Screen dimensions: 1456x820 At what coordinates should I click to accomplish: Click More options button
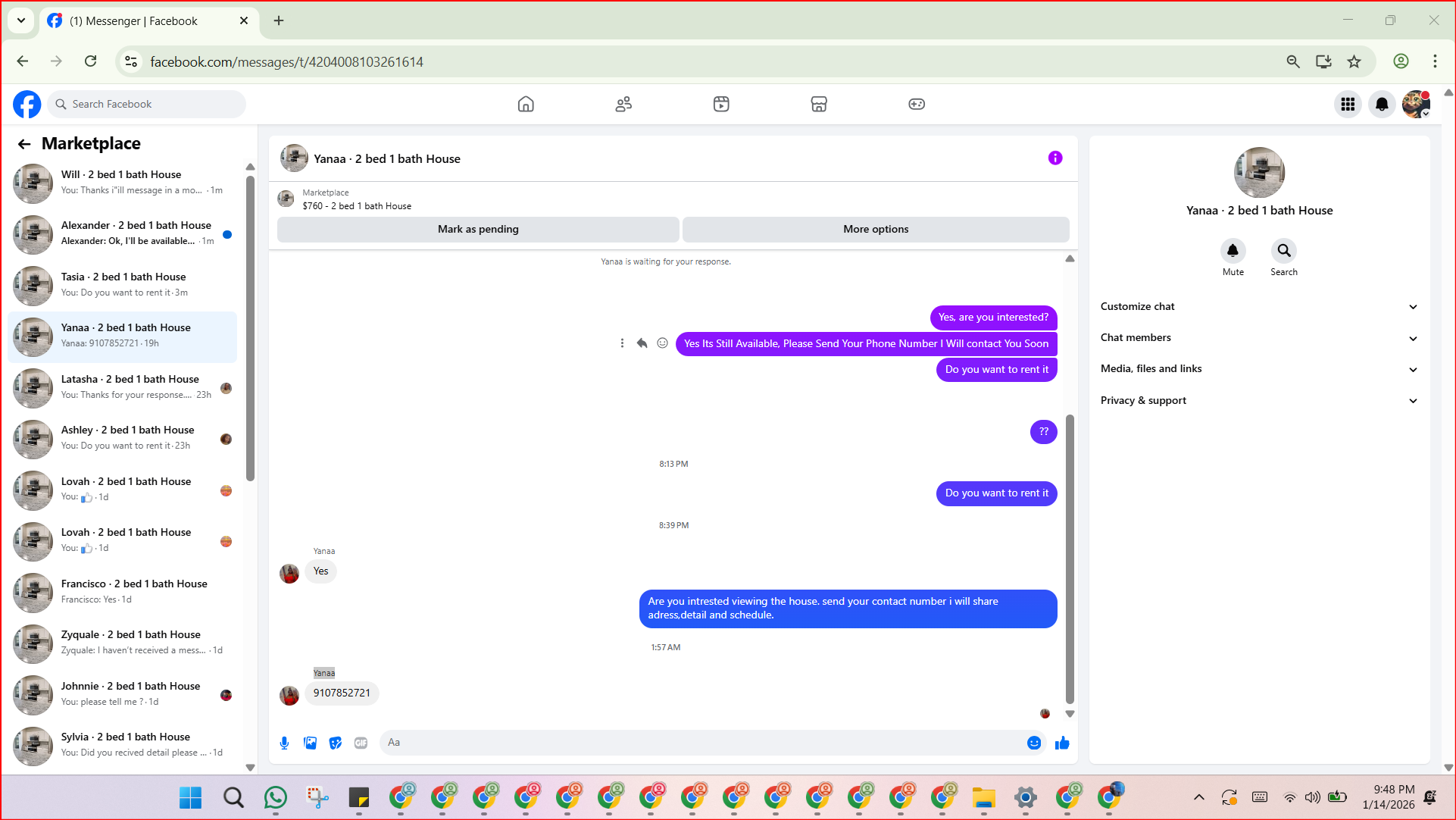click(876, 229)
